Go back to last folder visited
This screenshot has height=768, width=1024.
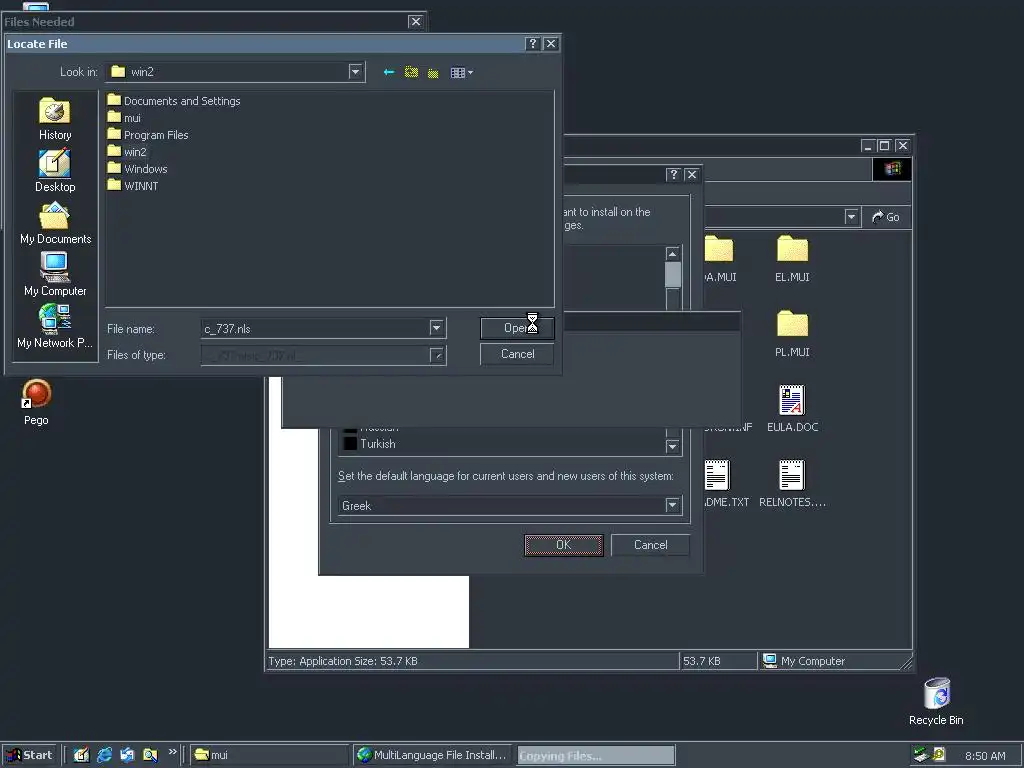point(389,72)
